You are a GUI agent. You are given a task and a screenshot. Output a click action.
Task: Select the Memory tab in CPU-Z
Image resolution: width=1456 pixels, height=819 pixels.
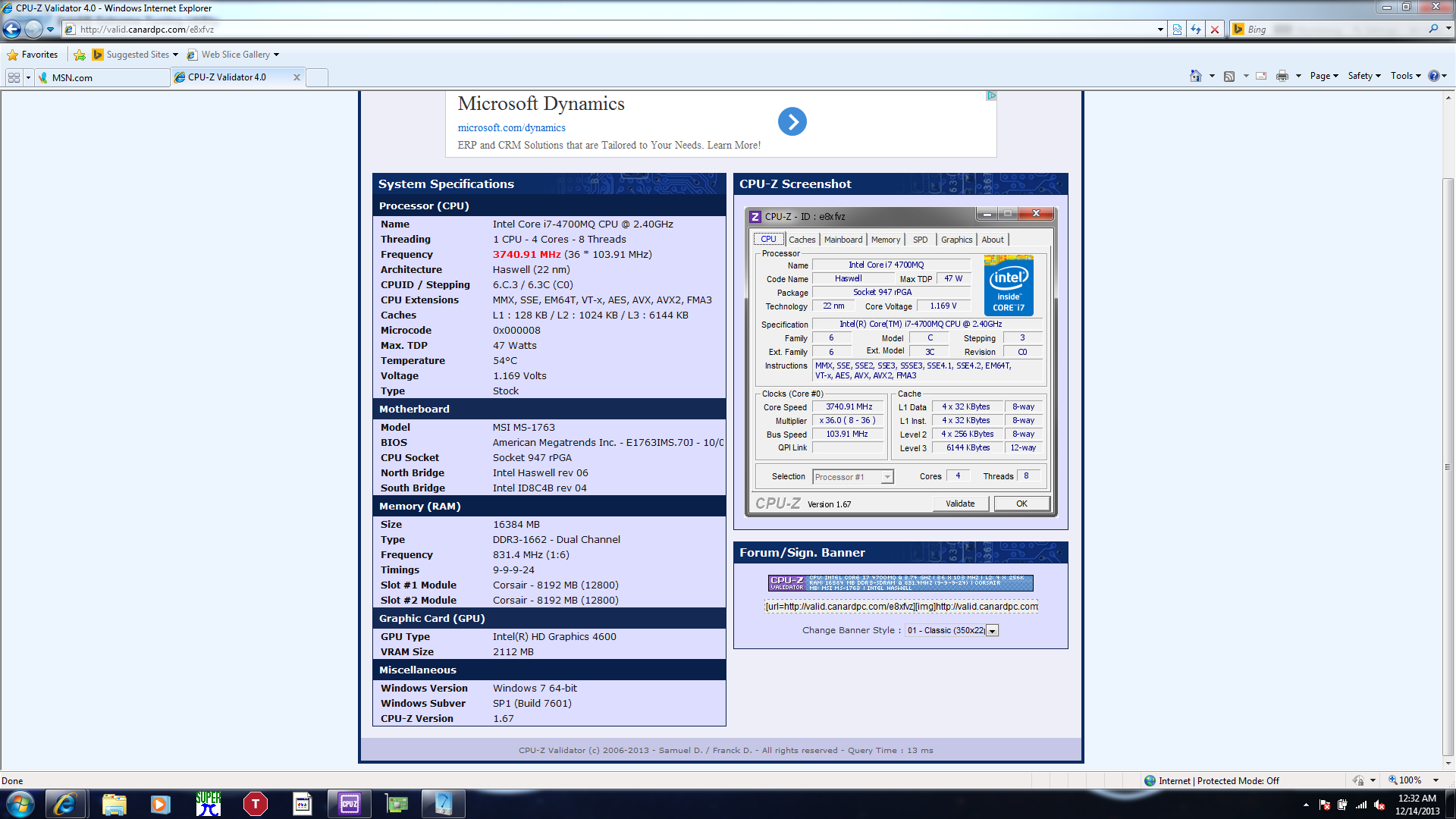coord(886,240)
